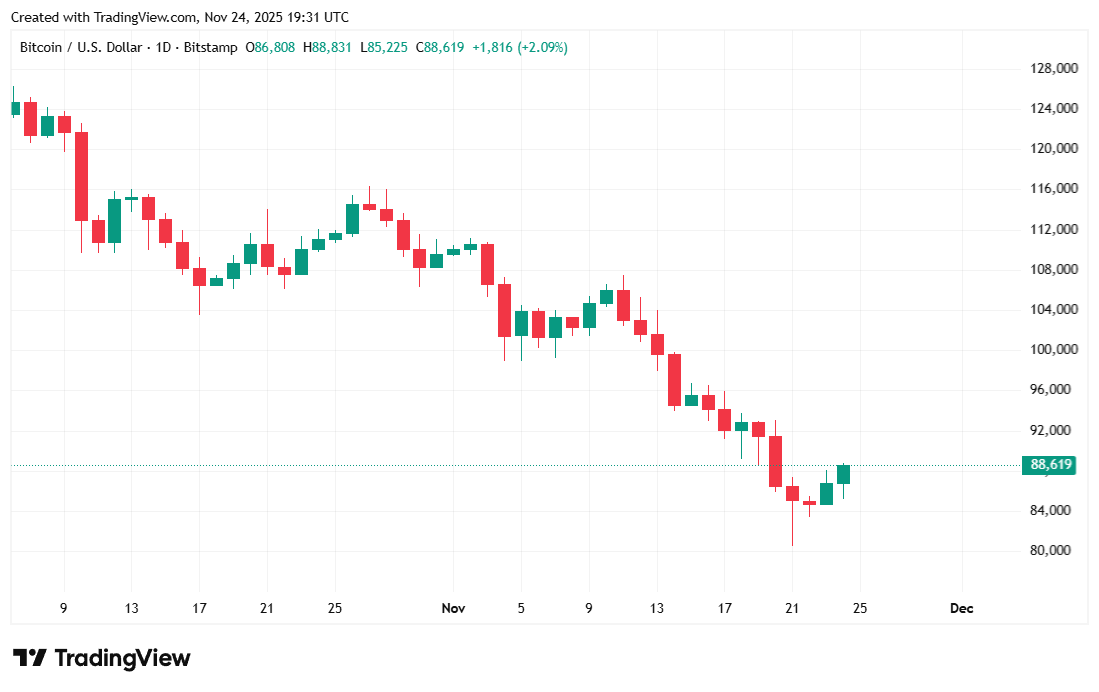Select the green current price tag 88,619
This screenshot has height=692, width=1099.
[x=1048, y=465]
